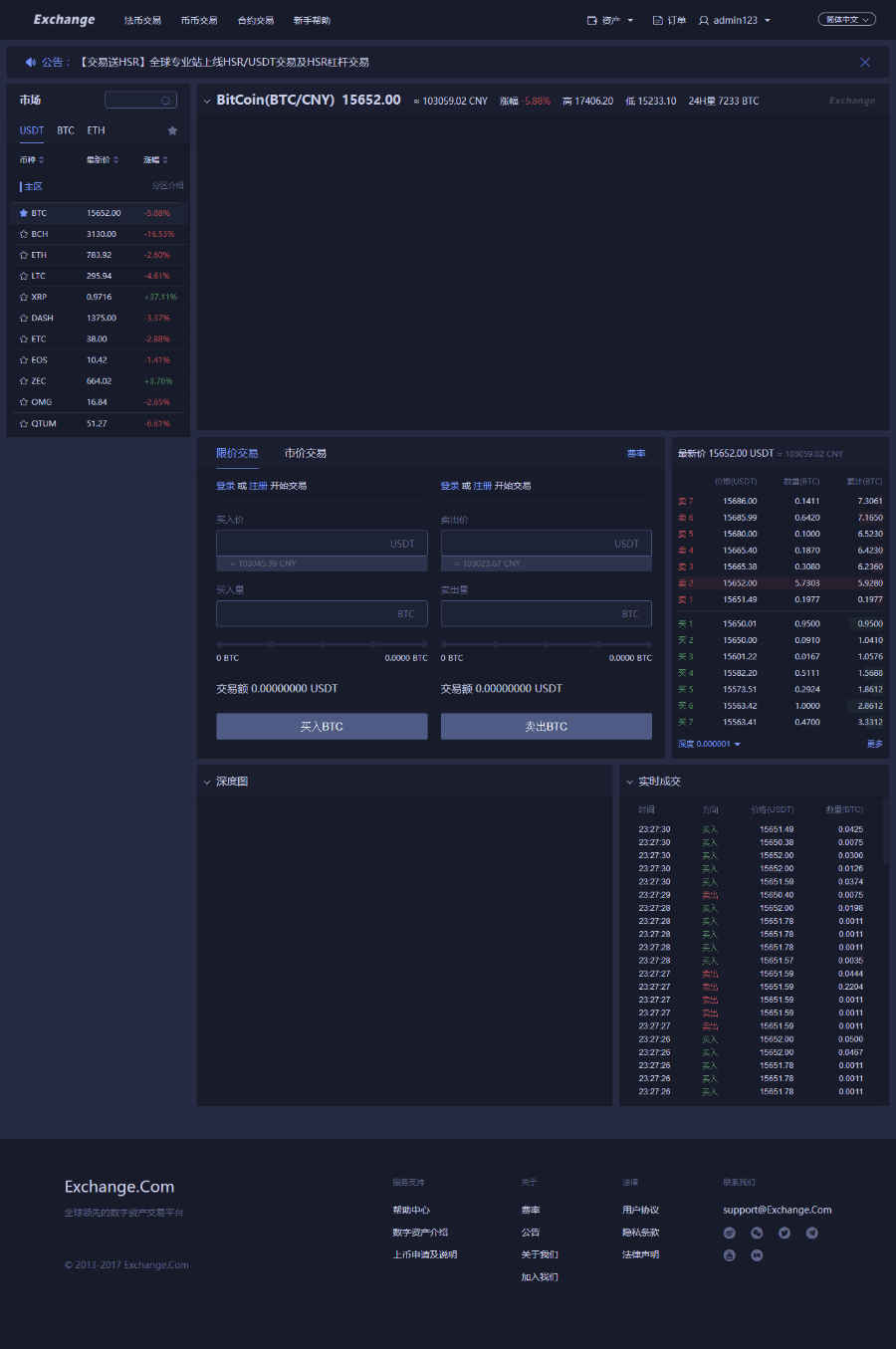Toggle favorite star for XRP

tap(24, 297)
